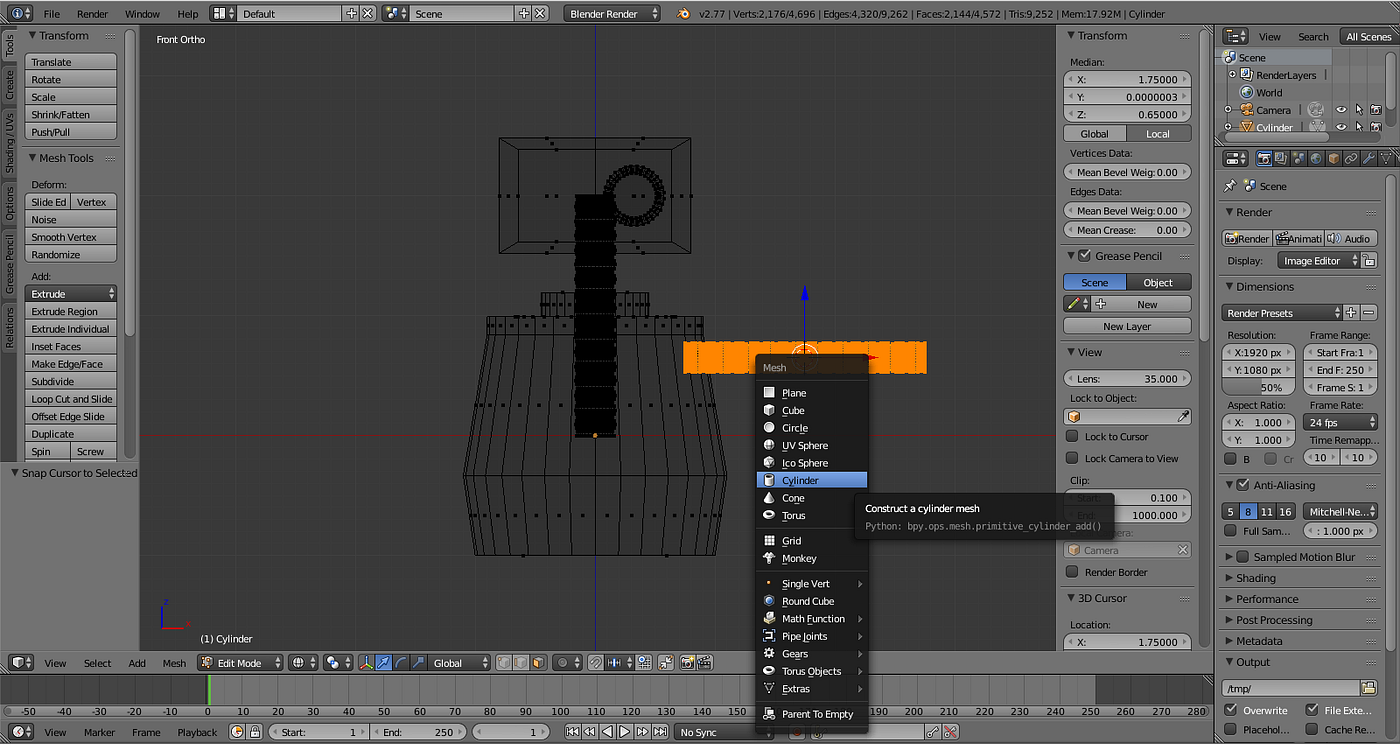Open the Extrude dropdown in Mesh Tools
Viewport: 1400px width, 744px height.
point(71,294)
